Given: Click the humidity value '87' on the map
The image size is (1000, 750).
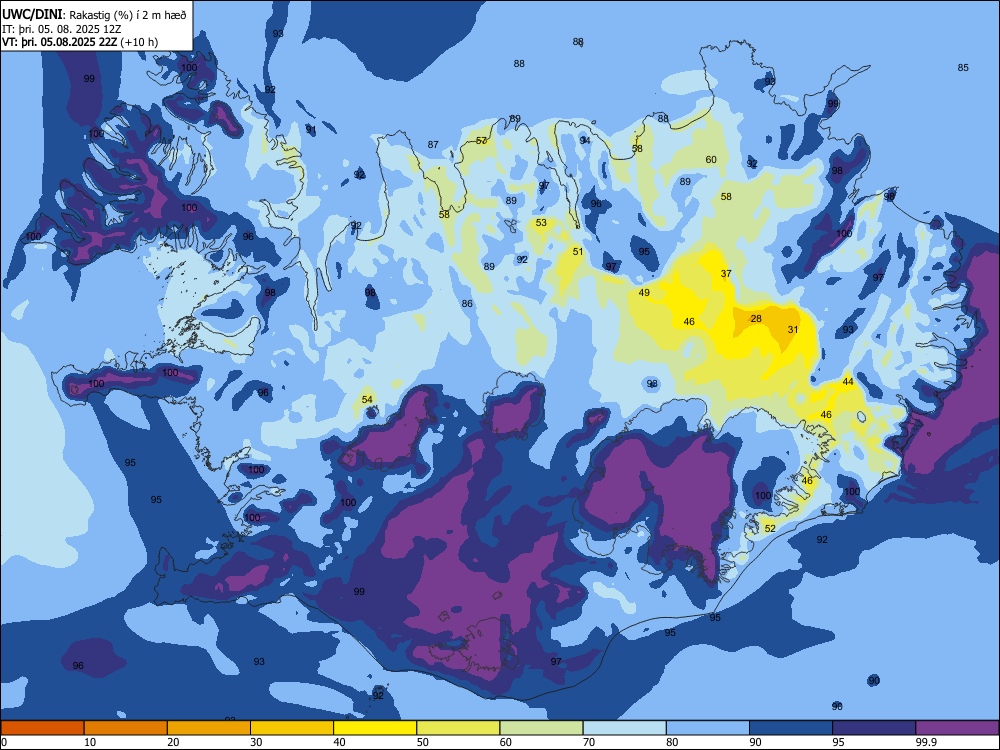Looking at the screenshot, I should click(433, 145).
